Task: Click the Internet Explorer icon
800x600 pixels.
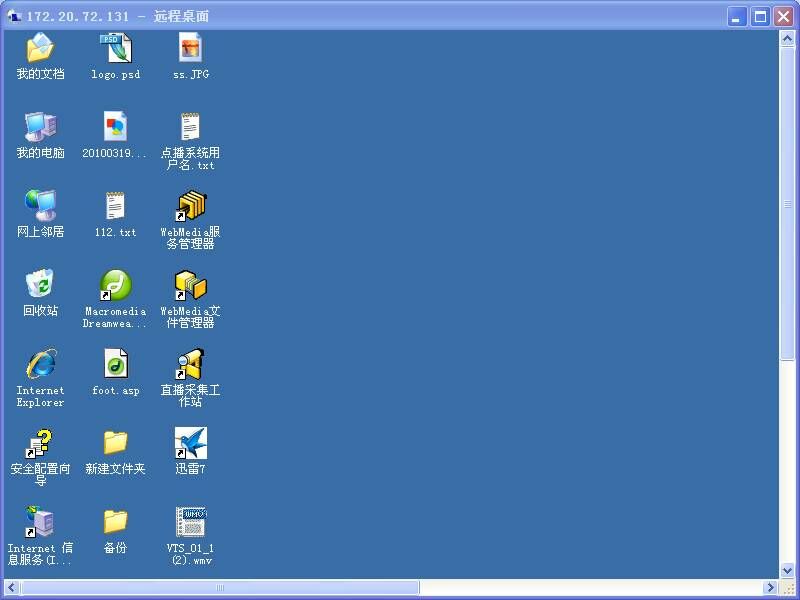Action: 40,364
